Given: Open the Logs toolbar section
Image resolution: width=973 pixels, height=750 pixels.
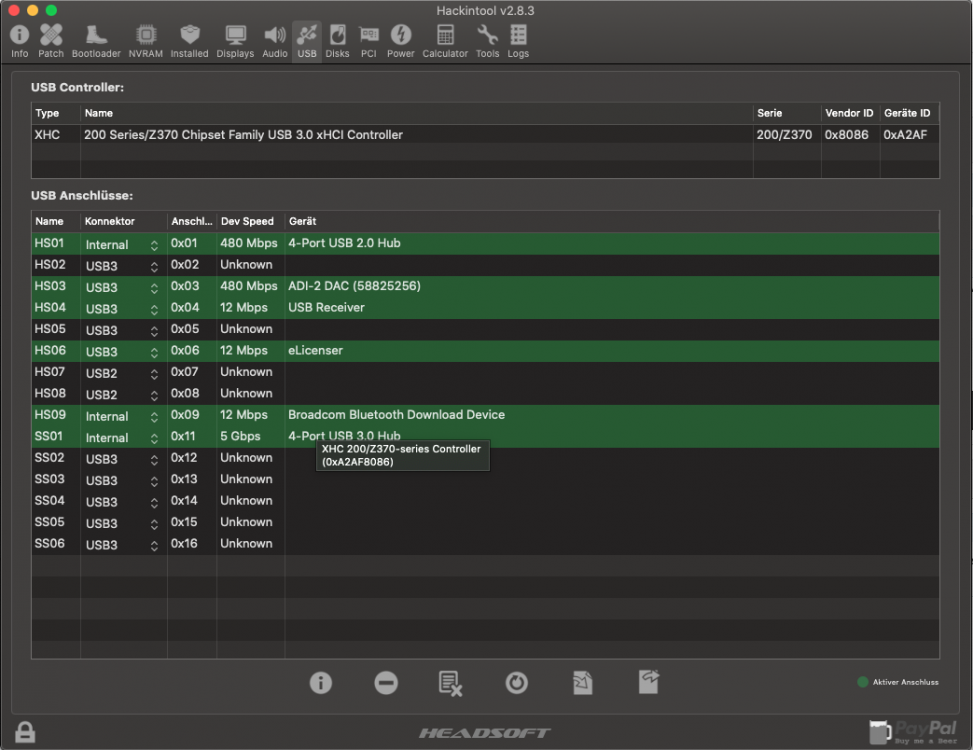Looking at the screenshot, I should 518,41.
